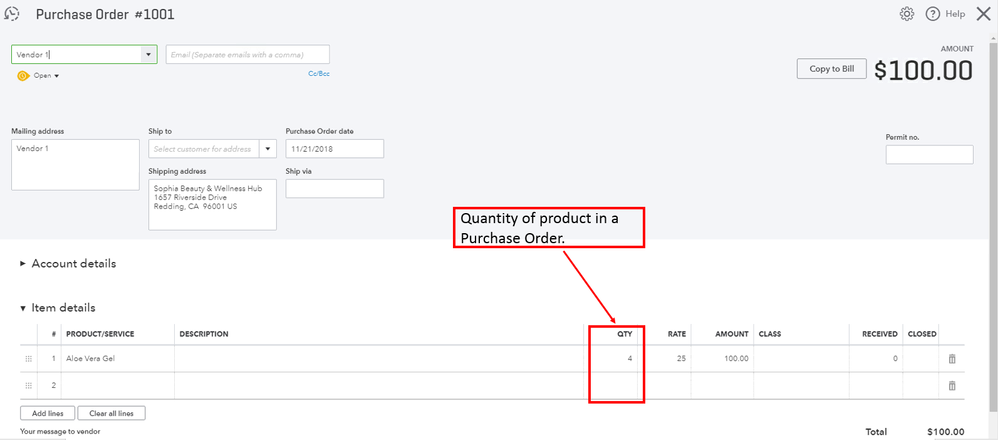Image resolution: width=998 pixels, height=440 pixels.
Task: Open the Cc/Bcc link
Action: point(319,72)
